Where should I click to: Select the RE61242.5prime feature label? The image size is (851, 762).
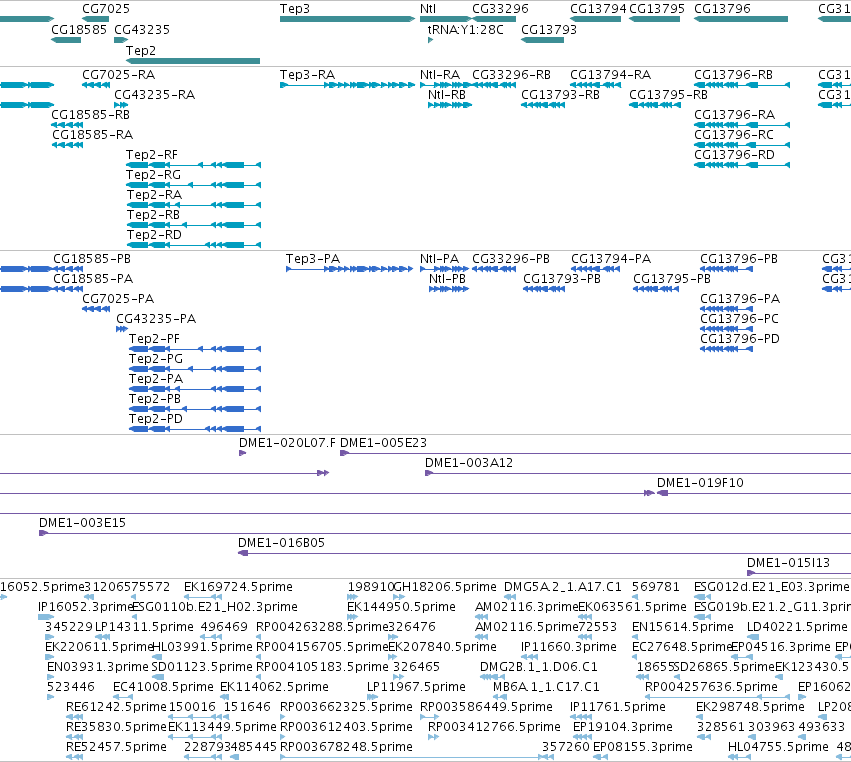coord(116,707)
